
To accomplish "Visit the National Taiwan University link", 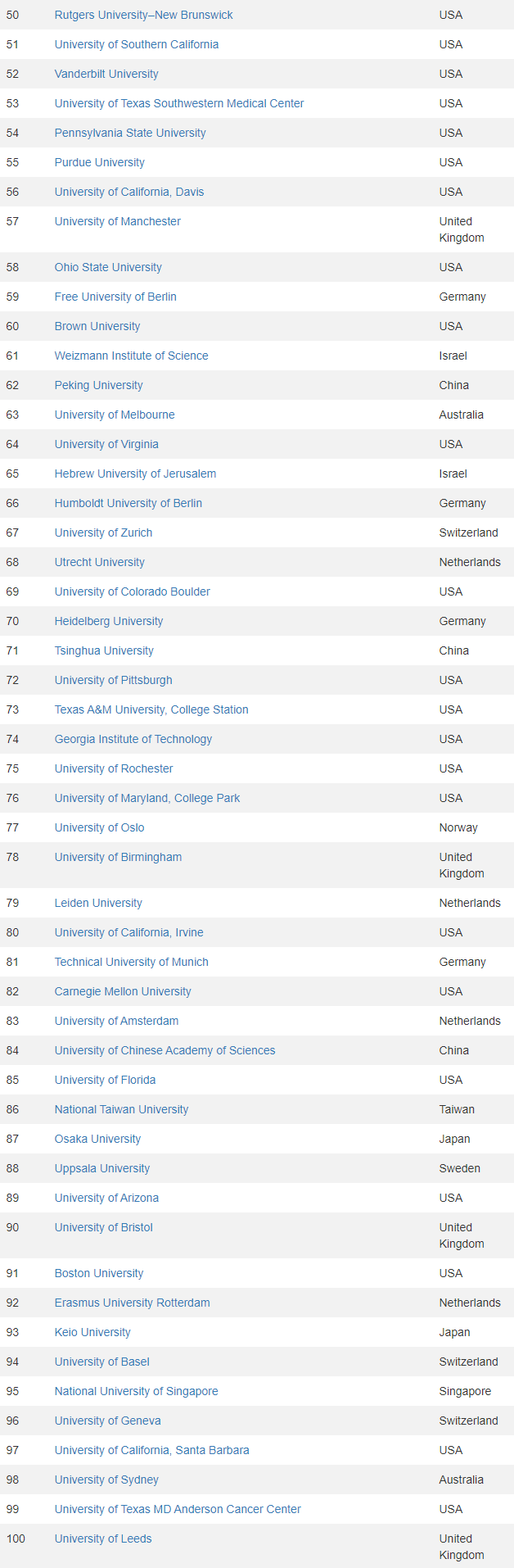I will click(x=121, y=1109).
